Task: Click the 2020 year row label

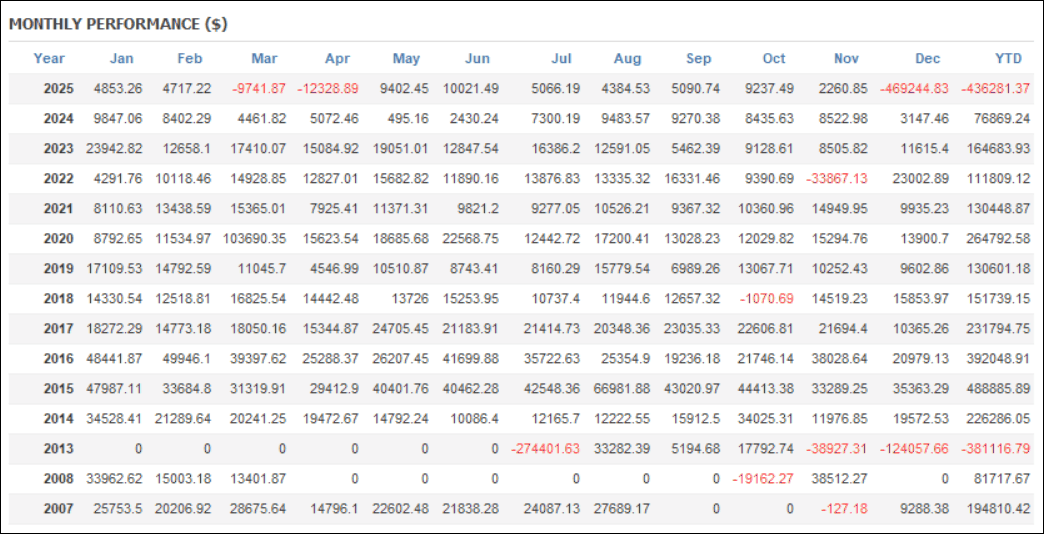Action: (59, 238)
